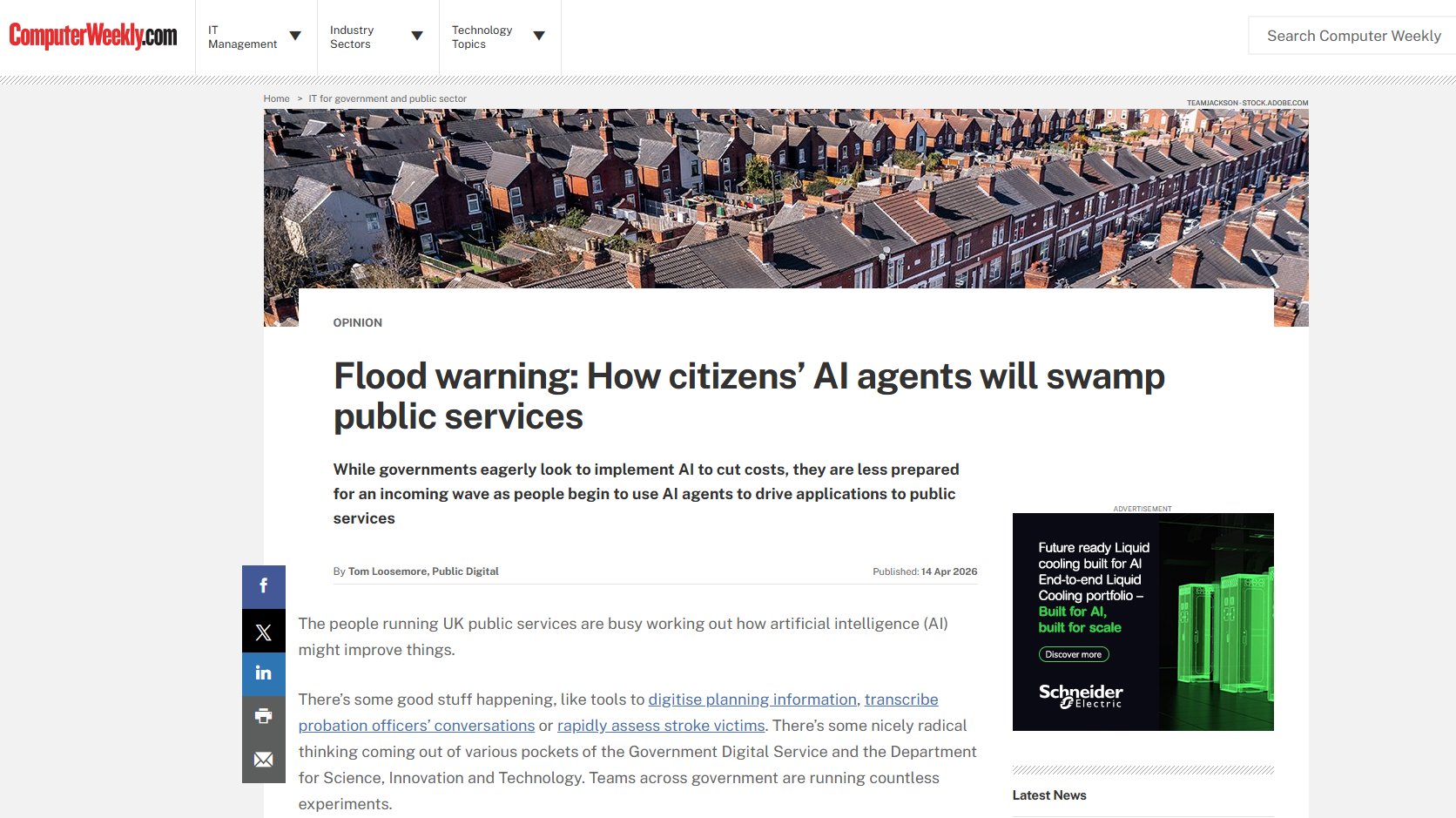Open the Home breadcrumb
The height and width of the screenshot is (818, 1456).
[276, 98]
